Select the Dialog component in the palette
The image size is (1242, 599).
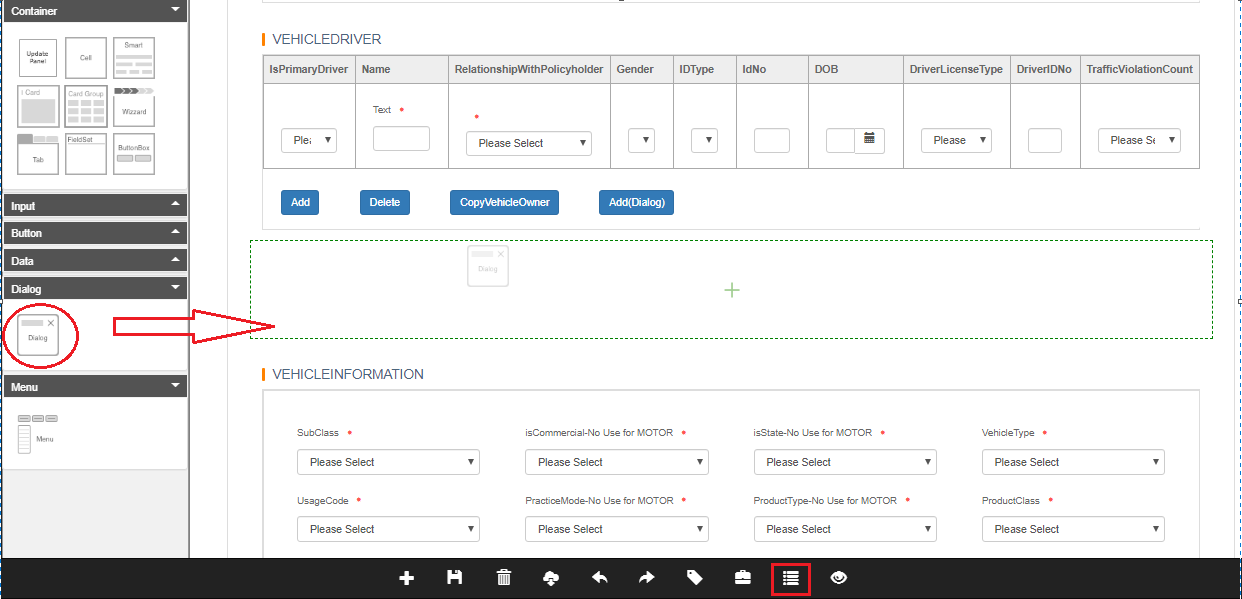38,329
